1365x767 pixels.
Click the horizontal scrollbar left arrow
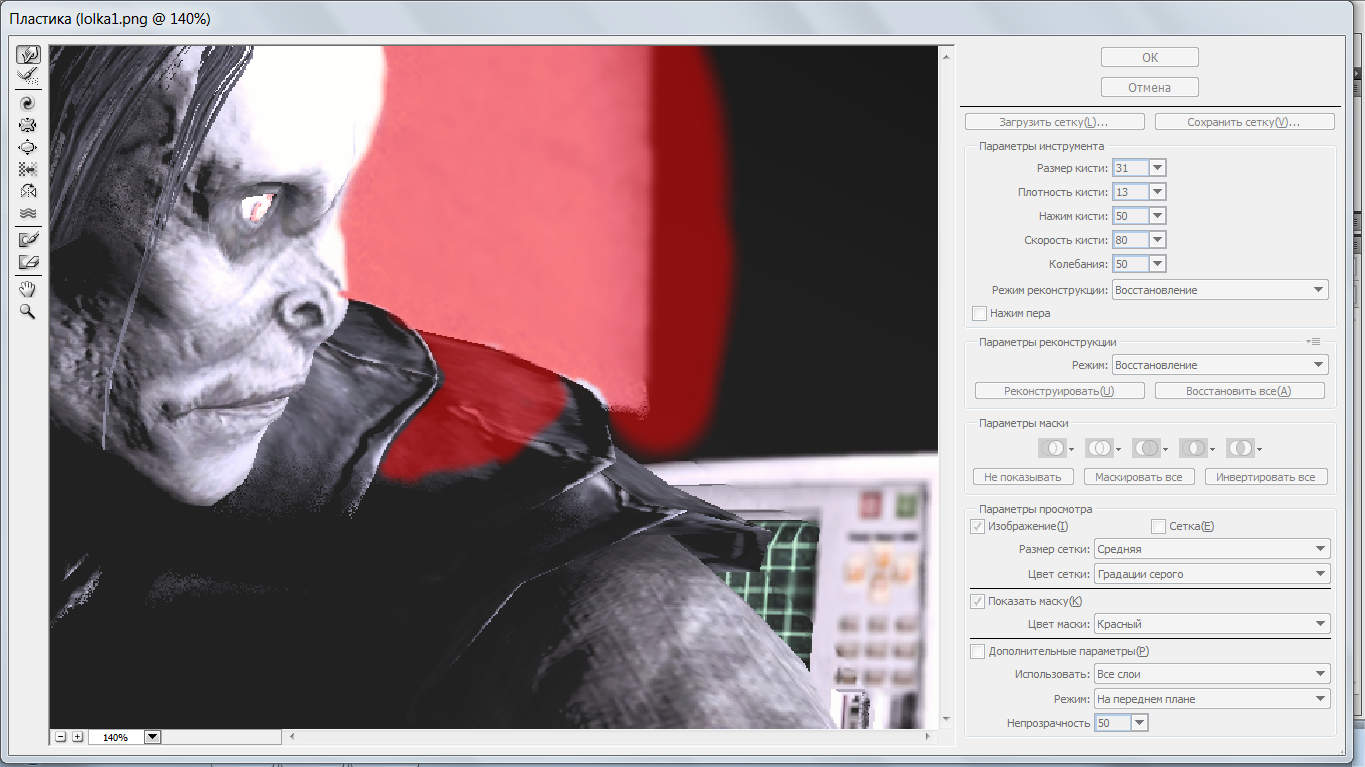click(x=292, y=737)
